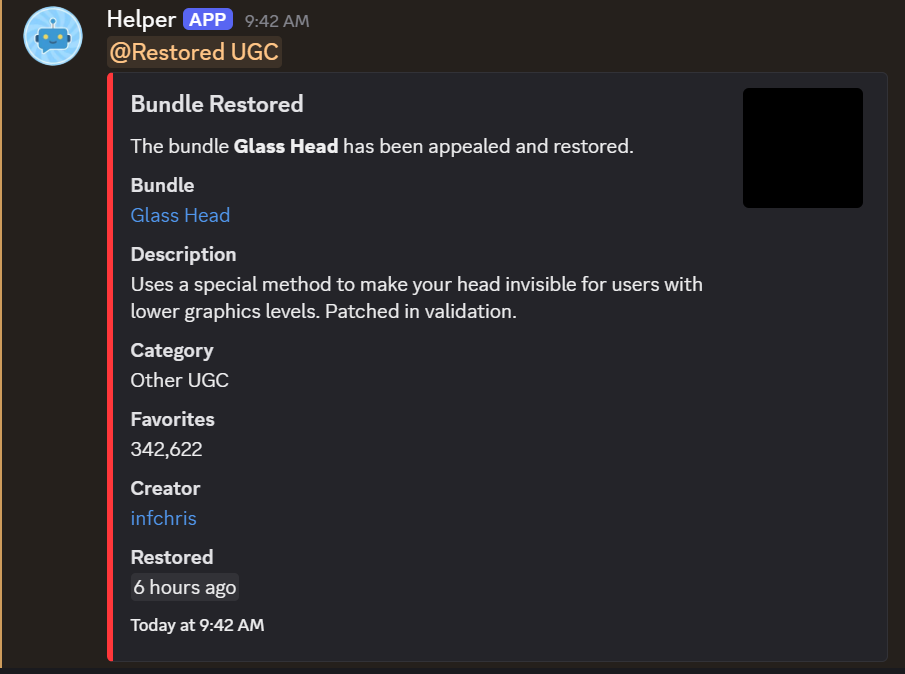This screenshot has width=905, height=674.
Task: Select the @Restored UGC role mention
Action: [x=194, y=52]
